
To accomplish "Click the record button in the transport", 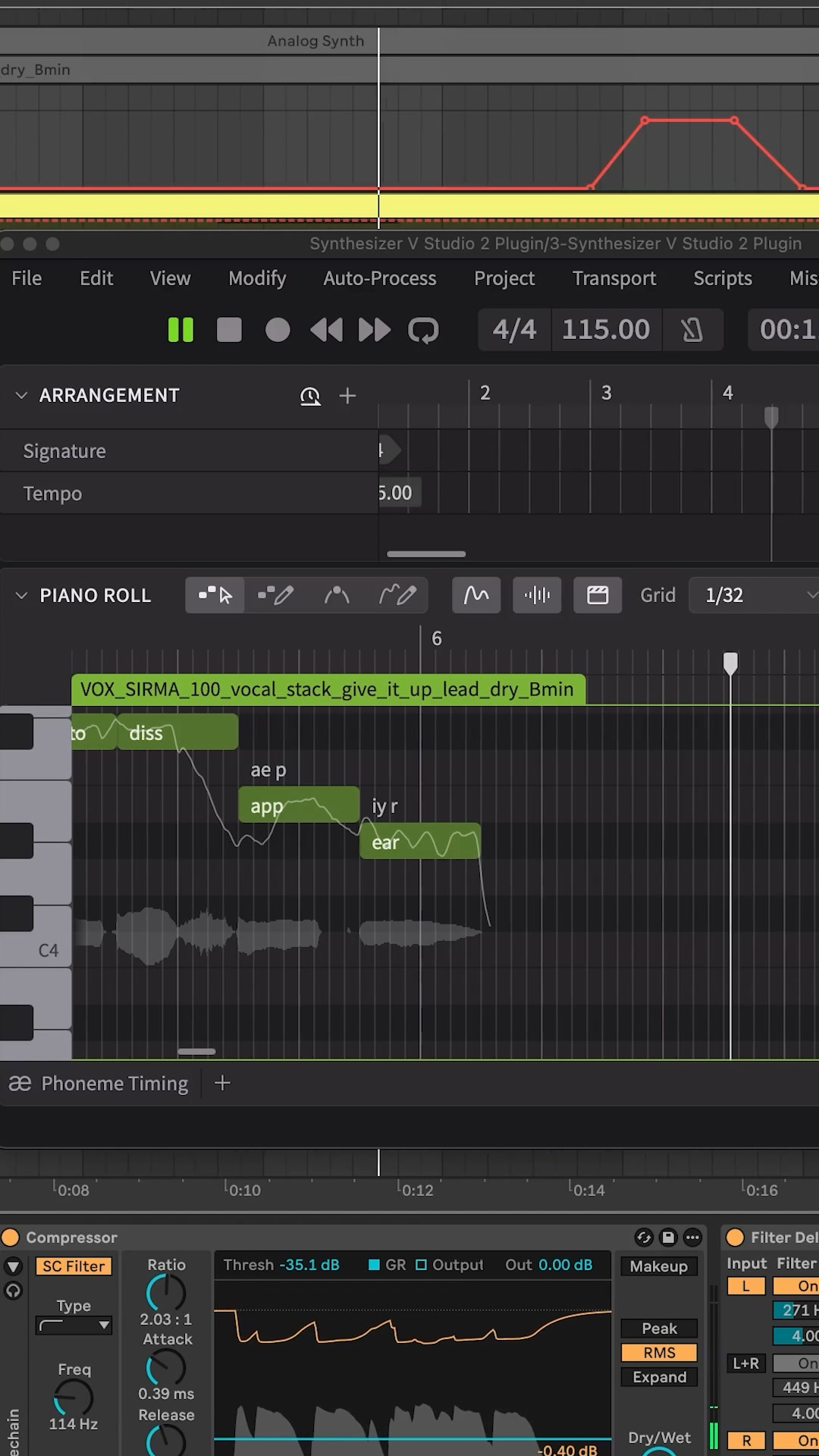I will tap(278, 330).
